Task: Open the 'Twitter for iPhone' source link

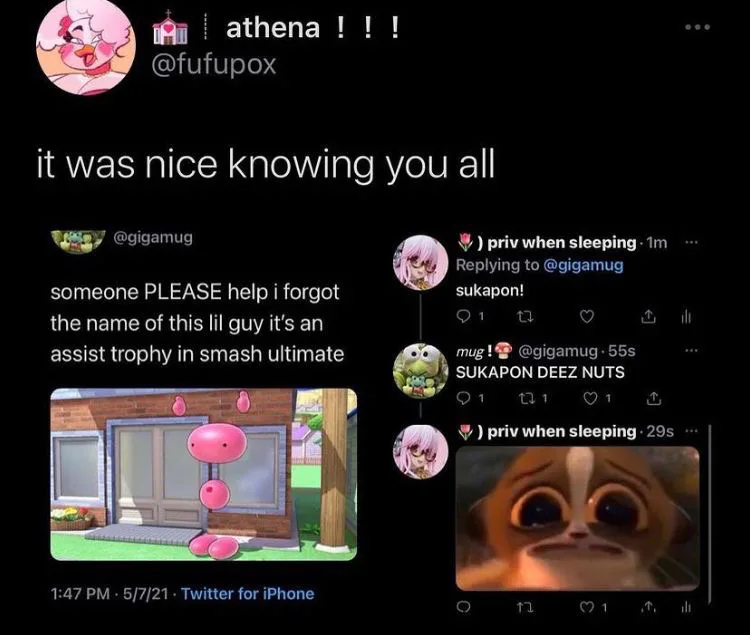Action: click(248, 593)
